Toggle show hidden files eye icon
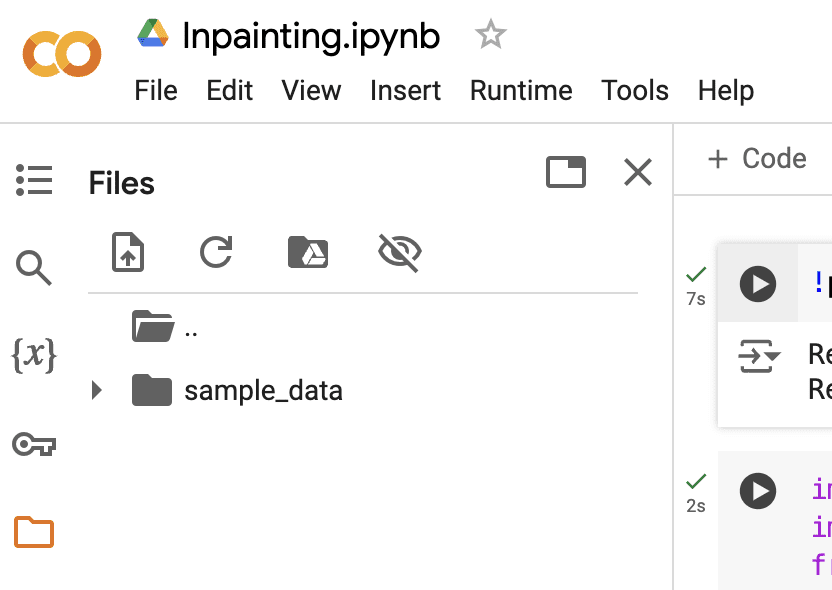The width and height of the screenshot is (832, 590). pos(400,253)
